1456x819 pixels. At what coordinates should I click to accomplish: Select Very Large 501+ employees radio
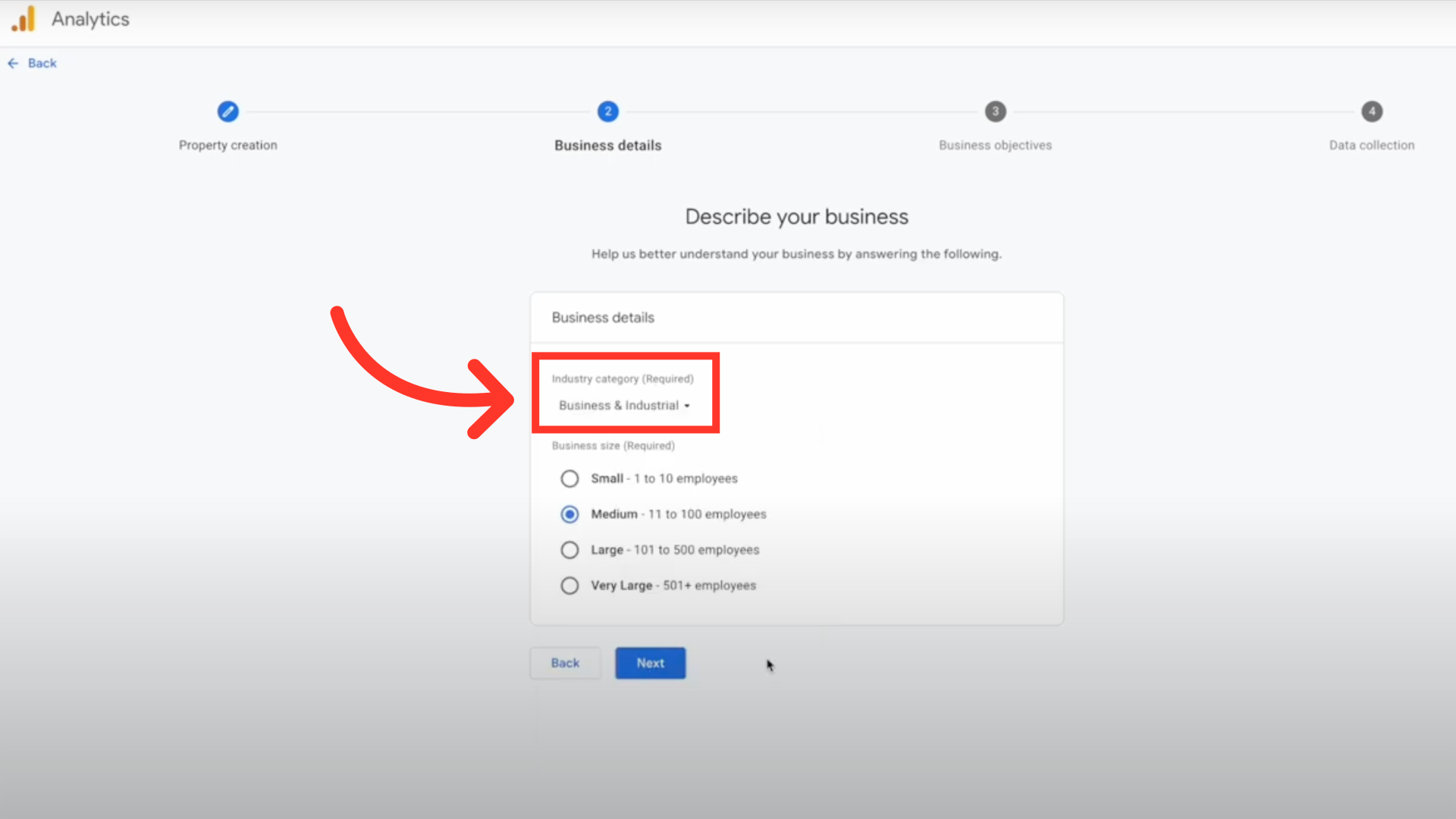click(570, 585)
